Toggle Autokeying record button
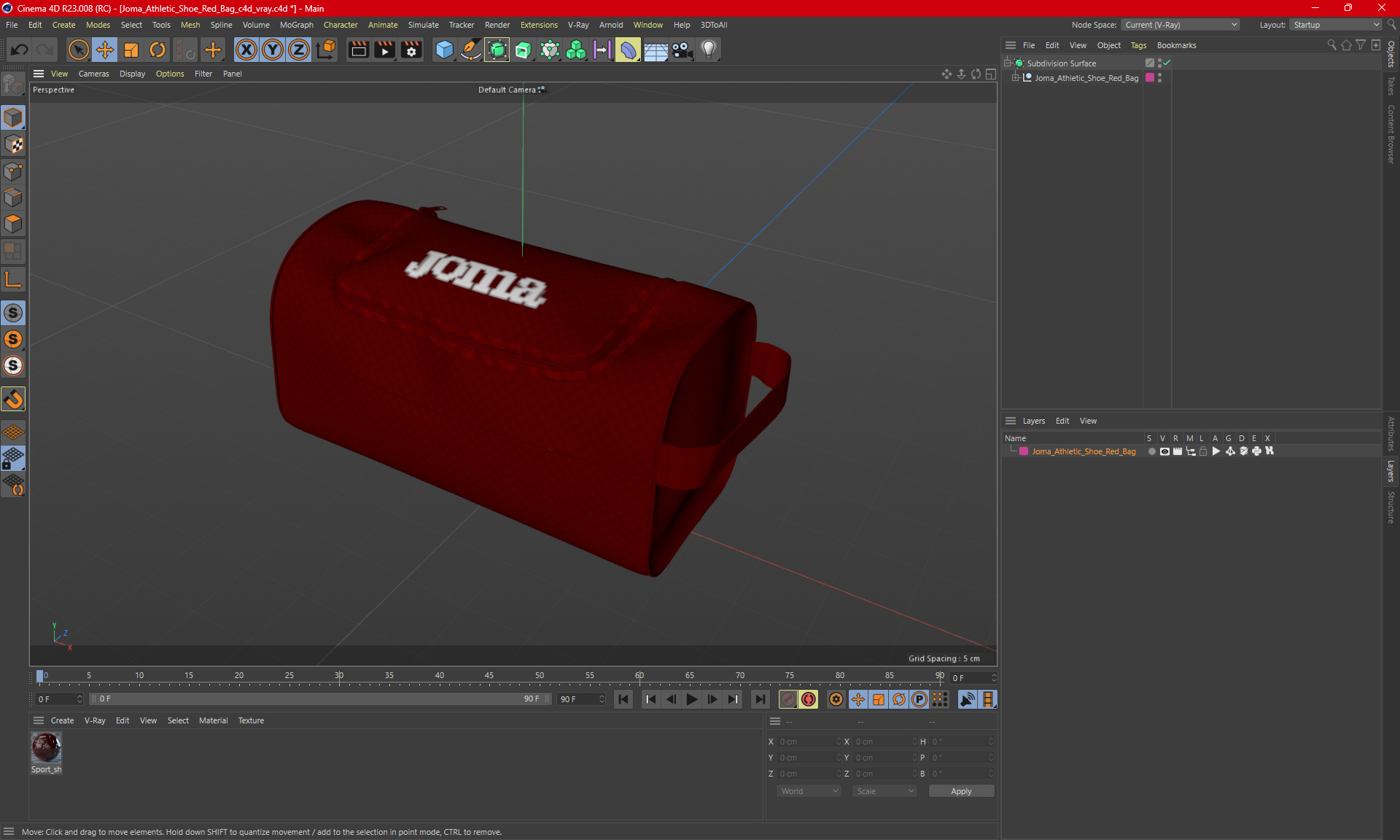 tap(808, 699)
